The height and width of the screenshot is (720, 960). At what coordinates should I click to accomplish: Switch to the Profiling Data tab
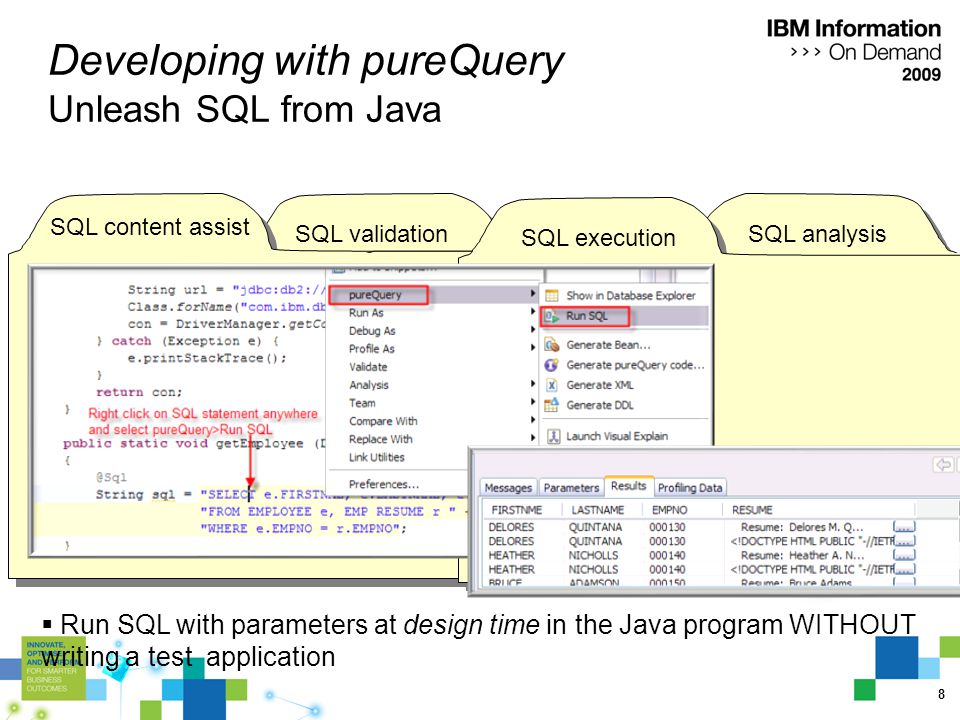(690, 487)
